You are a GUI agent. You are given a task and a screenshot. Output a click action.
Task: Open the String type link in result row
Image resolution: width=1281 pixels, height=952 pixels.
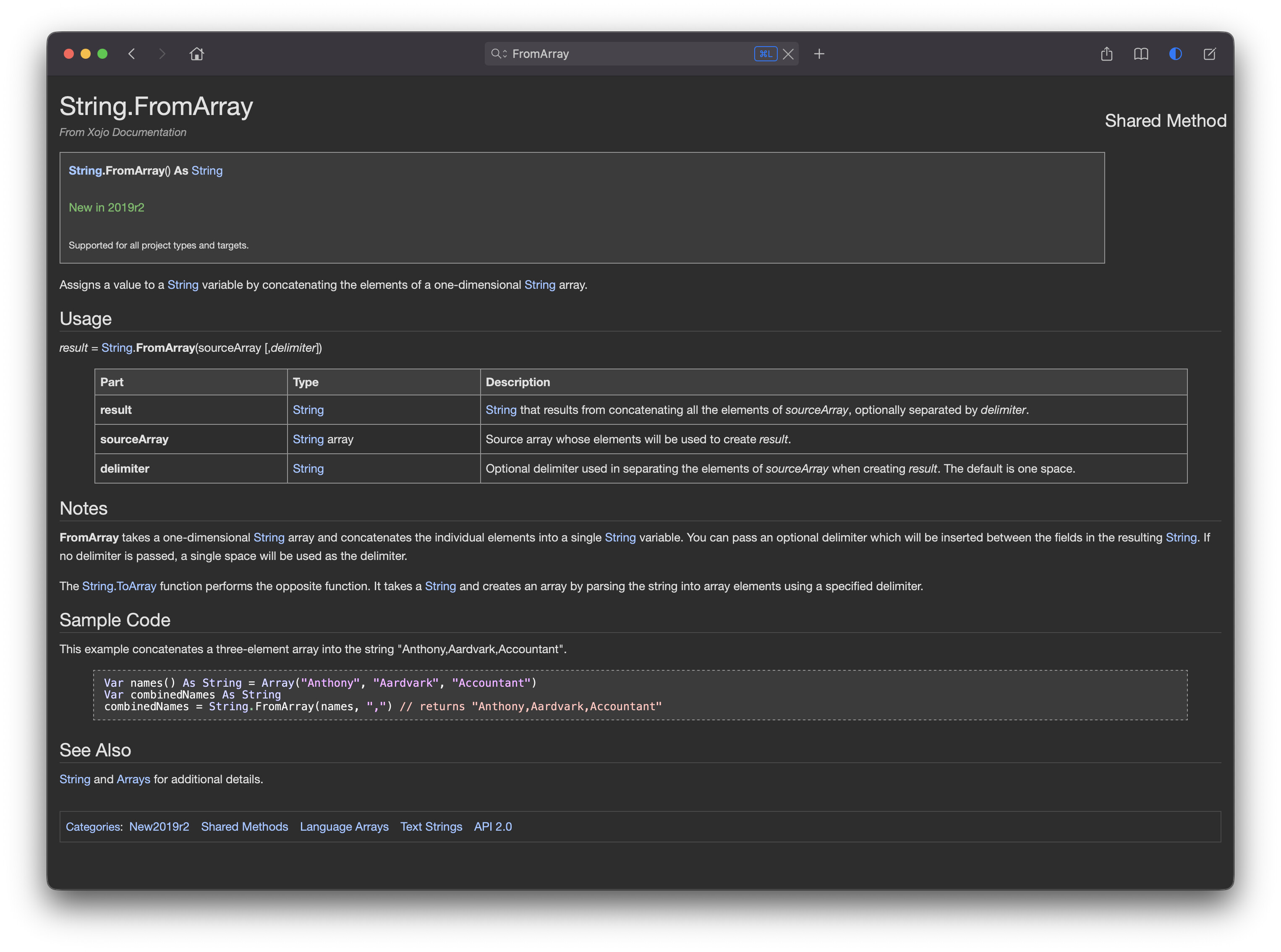[308, 410]
